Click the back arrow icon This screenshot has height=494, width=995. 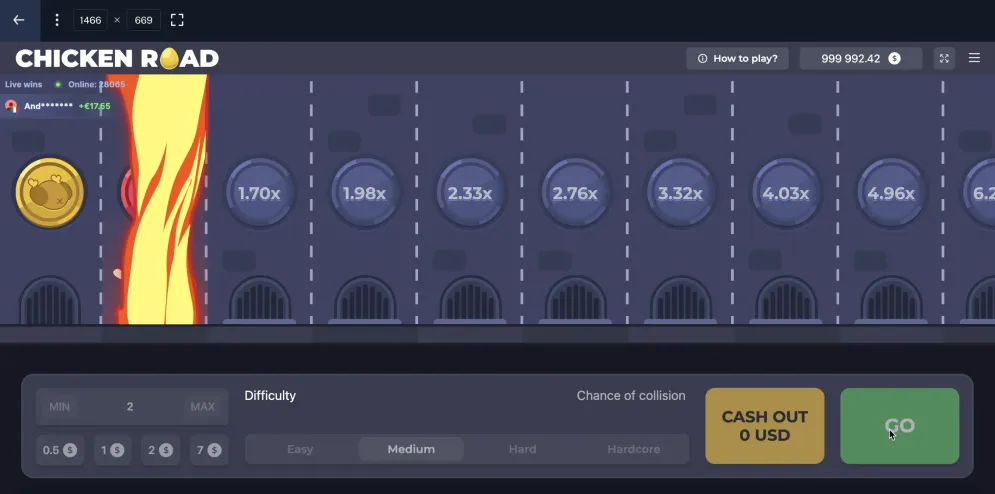click(19, 20)
